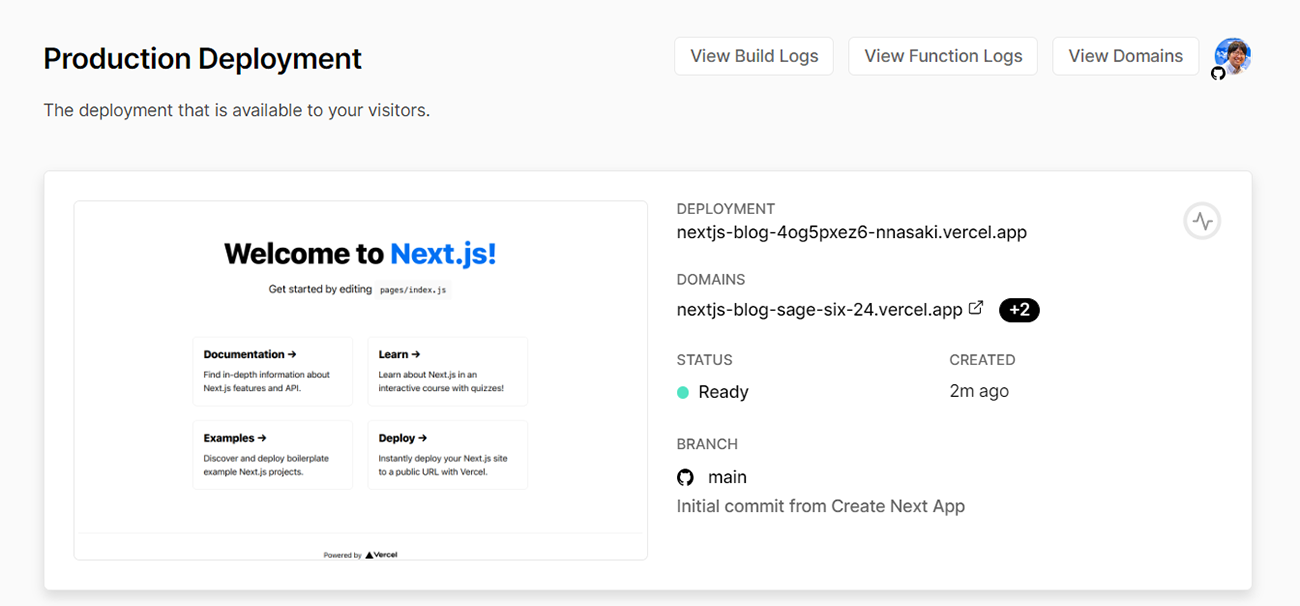Click the Production Deployment heading
The height and width of the screenshot is (606, 1300).
coord(203,59)
